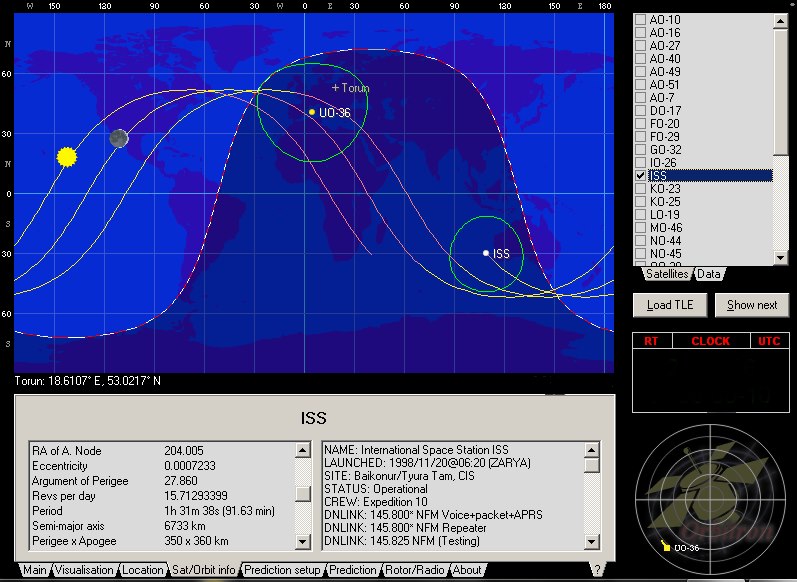
Task: Enable the FO-29 satellite checkbox
Action: [x=640, y=137]
